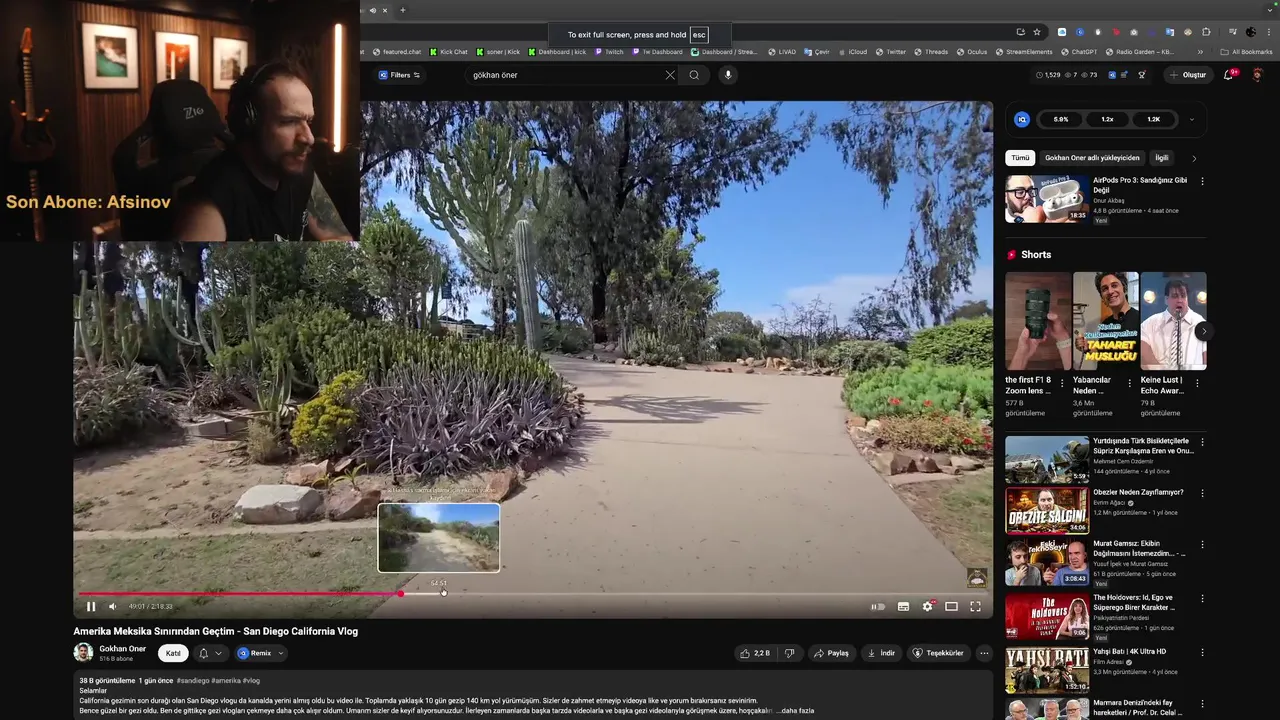Seek on the red video progress bar
The image size is (1280, 720).
tap(240, 594)
